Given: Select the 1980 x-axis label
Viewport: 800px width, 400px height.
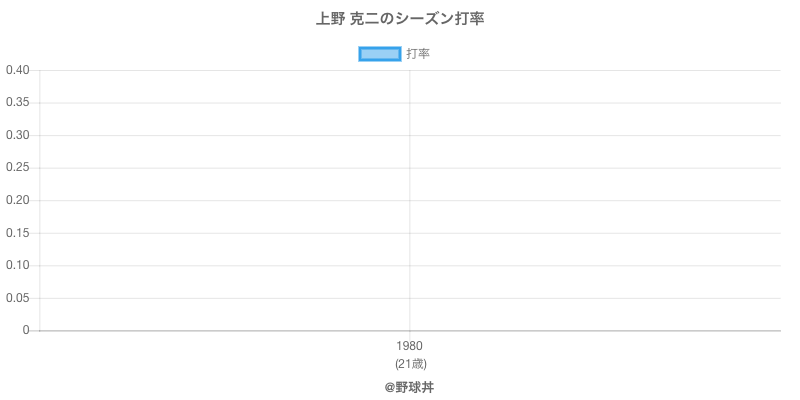Looking at the screenshot, I should click(x=410, y=347).
